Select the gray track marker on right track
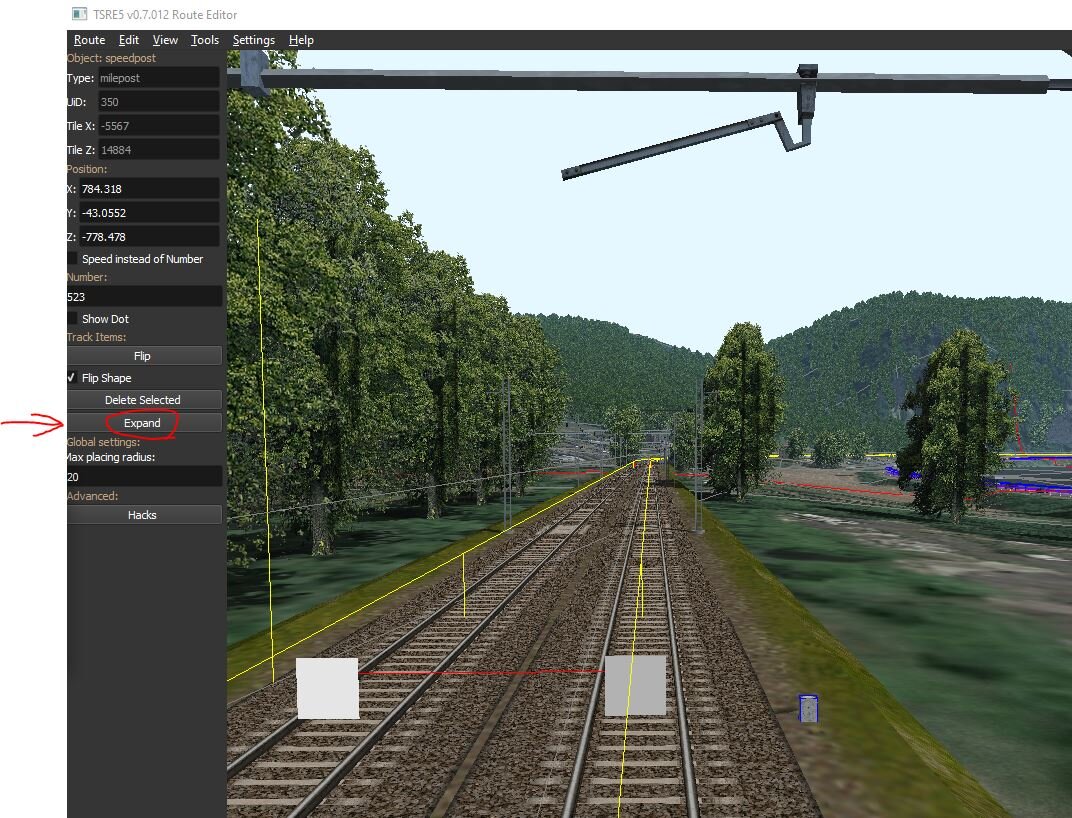The width and height of the screenshot is (1072, 818). [x=635, y=685]
